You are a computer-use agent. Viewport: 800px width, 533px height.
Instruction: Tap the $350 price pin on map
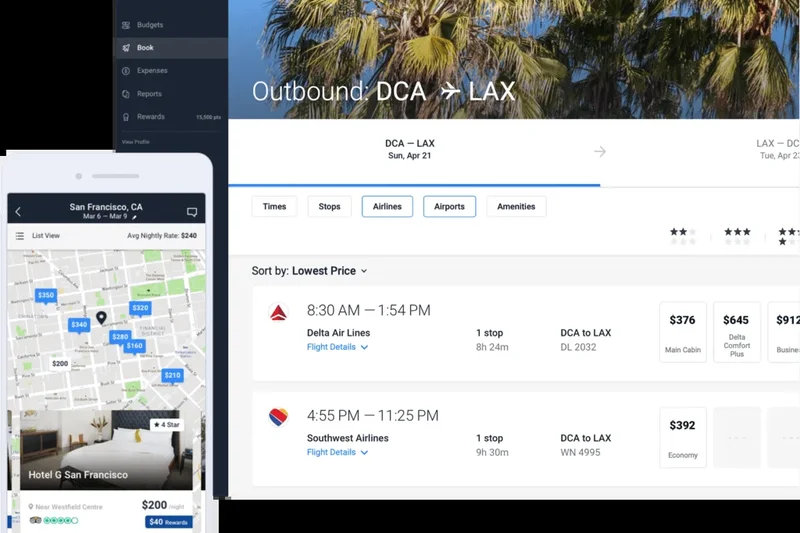pyautogui.click(x=46, y=296)
